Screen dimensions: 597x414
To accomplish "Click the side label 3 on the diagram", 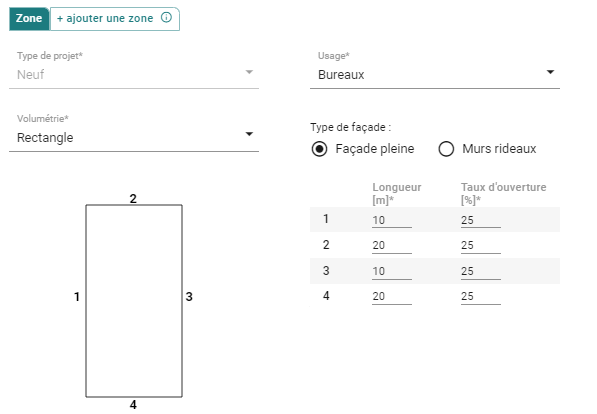I will click(189, 297).
